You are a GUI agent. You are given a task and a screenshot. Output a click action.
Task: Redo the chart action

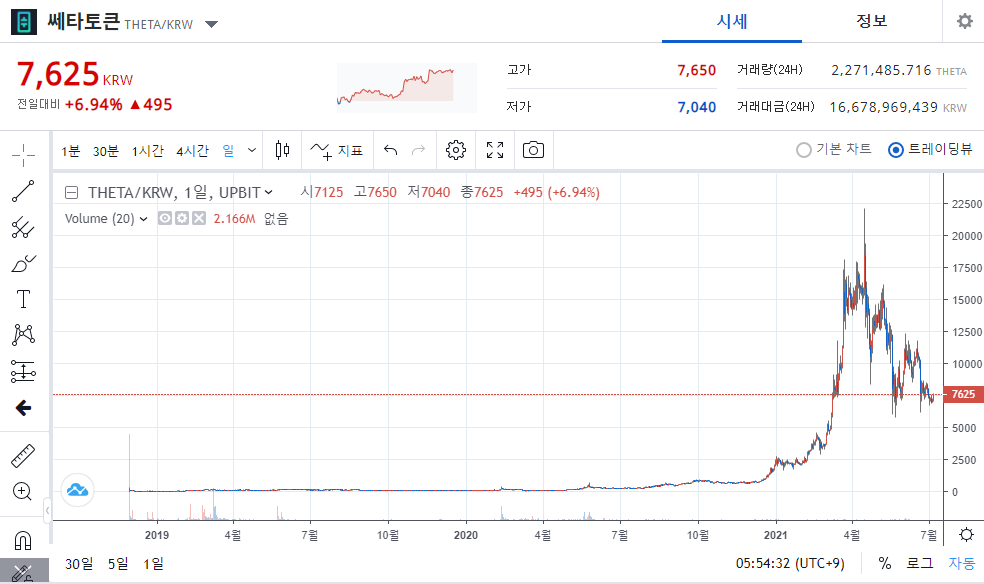[419, 151]
